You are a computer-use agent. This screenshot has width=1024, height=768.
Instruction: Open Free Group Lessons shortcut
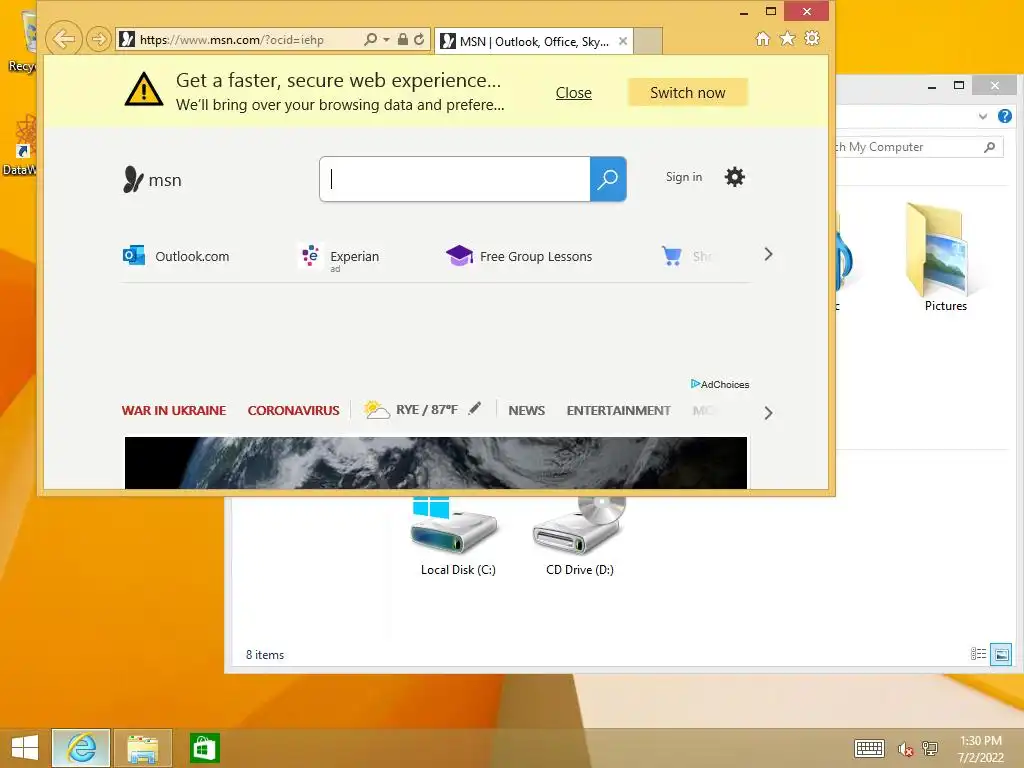[x=519, y=256]
